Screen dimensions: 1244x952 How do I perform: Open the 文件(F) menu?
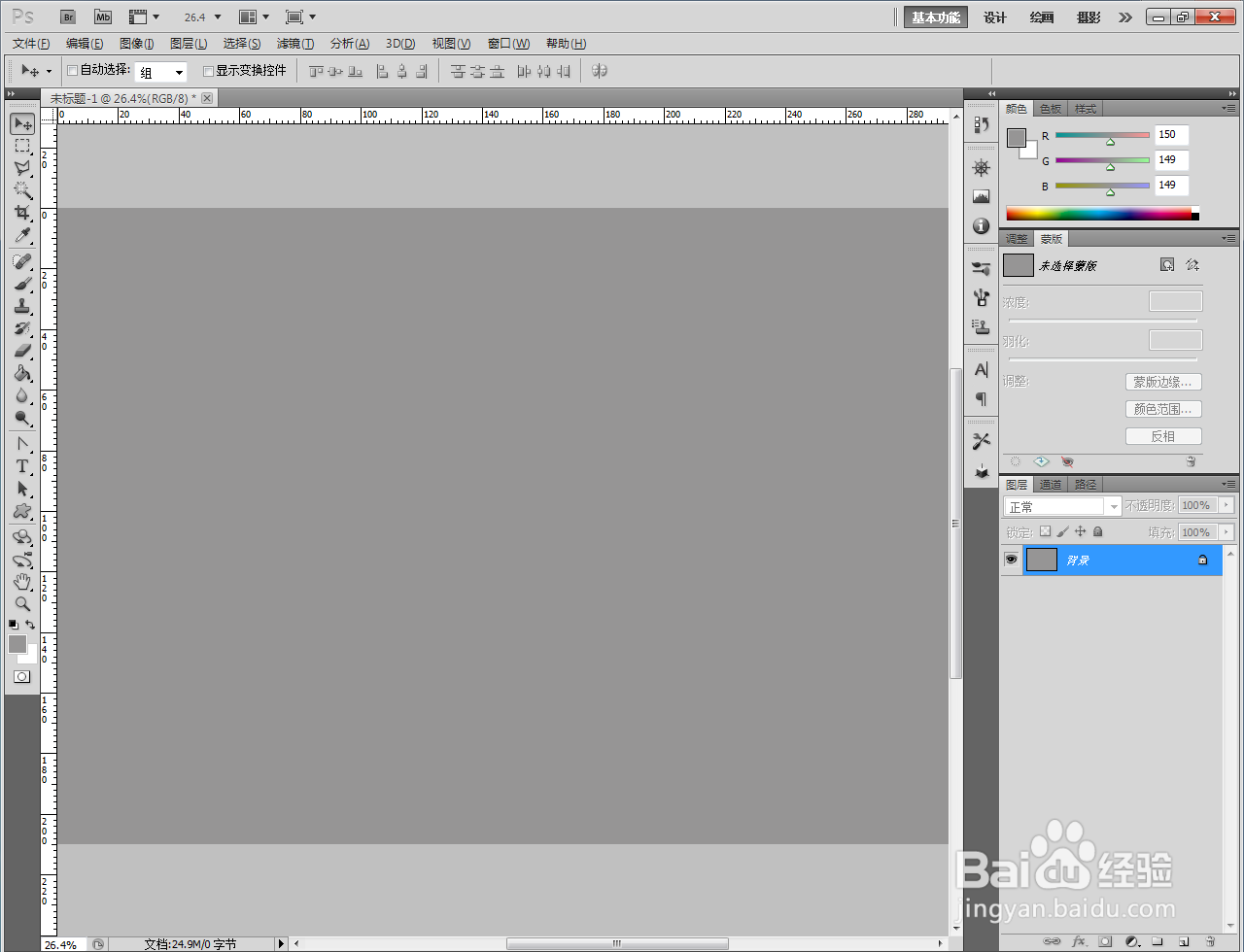pos(31,44)
